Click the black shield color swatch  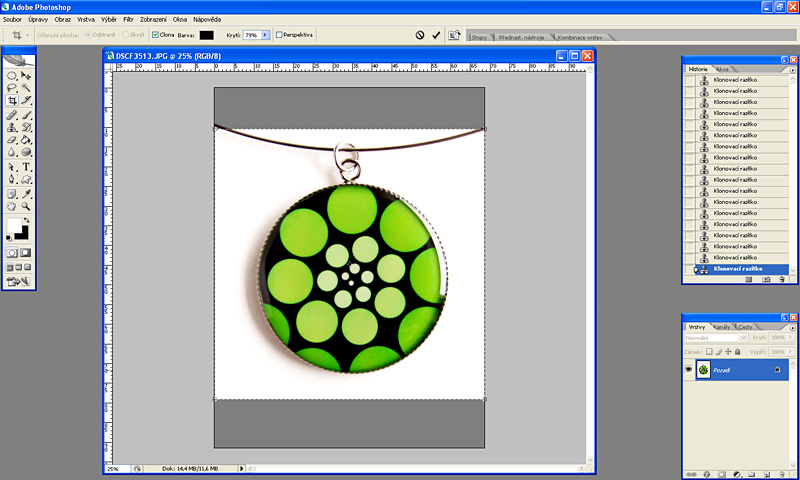pos(206,35)
